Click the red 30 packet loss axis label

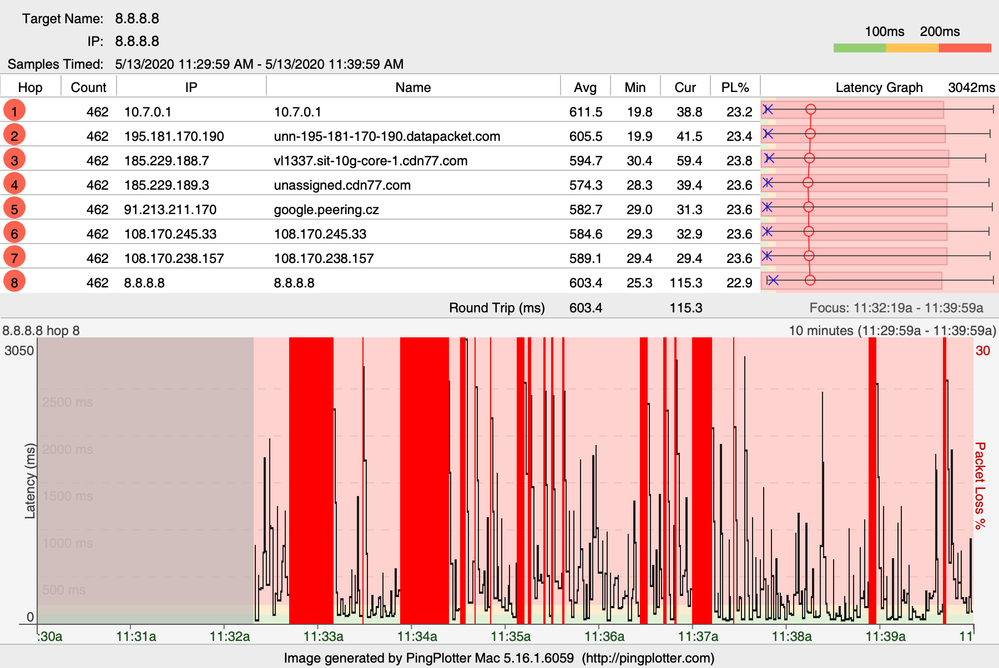pyautogui.click(x=982, y=351)
